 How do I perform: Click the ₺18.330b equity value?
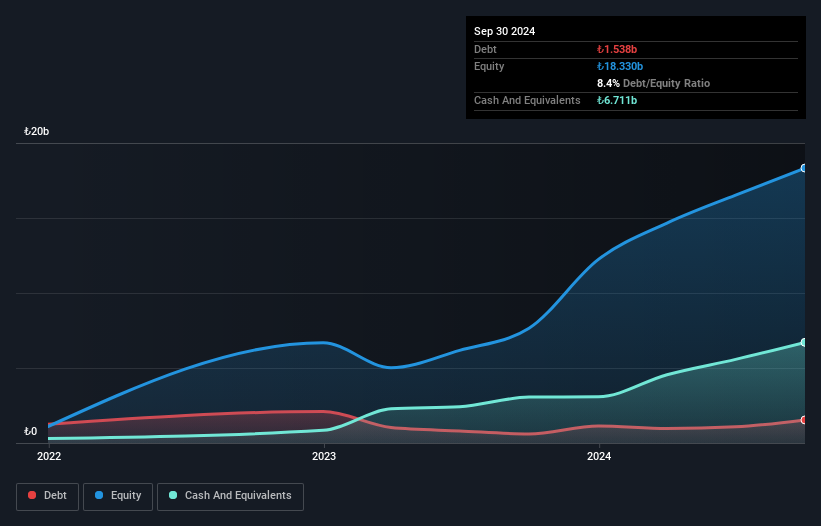pos(620,66)
